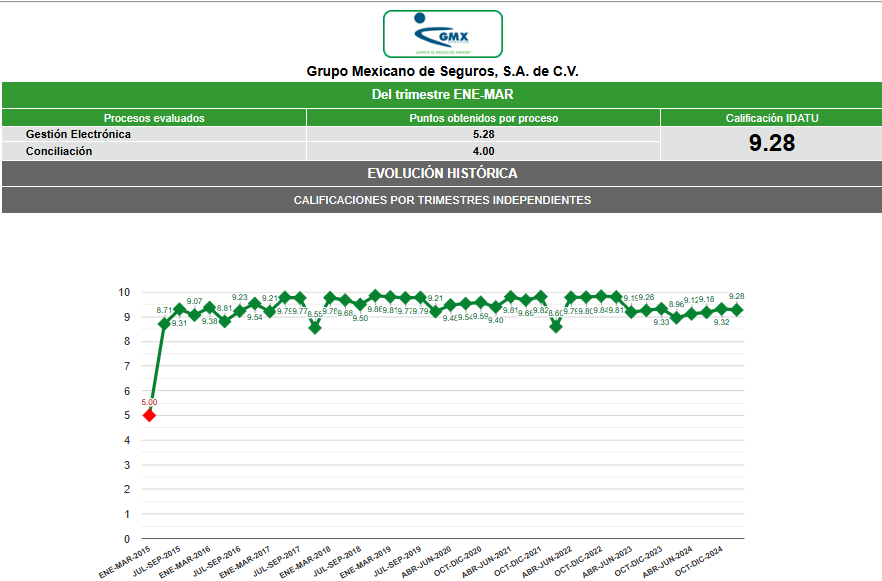Image resolution: width=882 pixels, height=581 pixels.
Task: Click the red 5.00 data label
Action: click(149, 402)
